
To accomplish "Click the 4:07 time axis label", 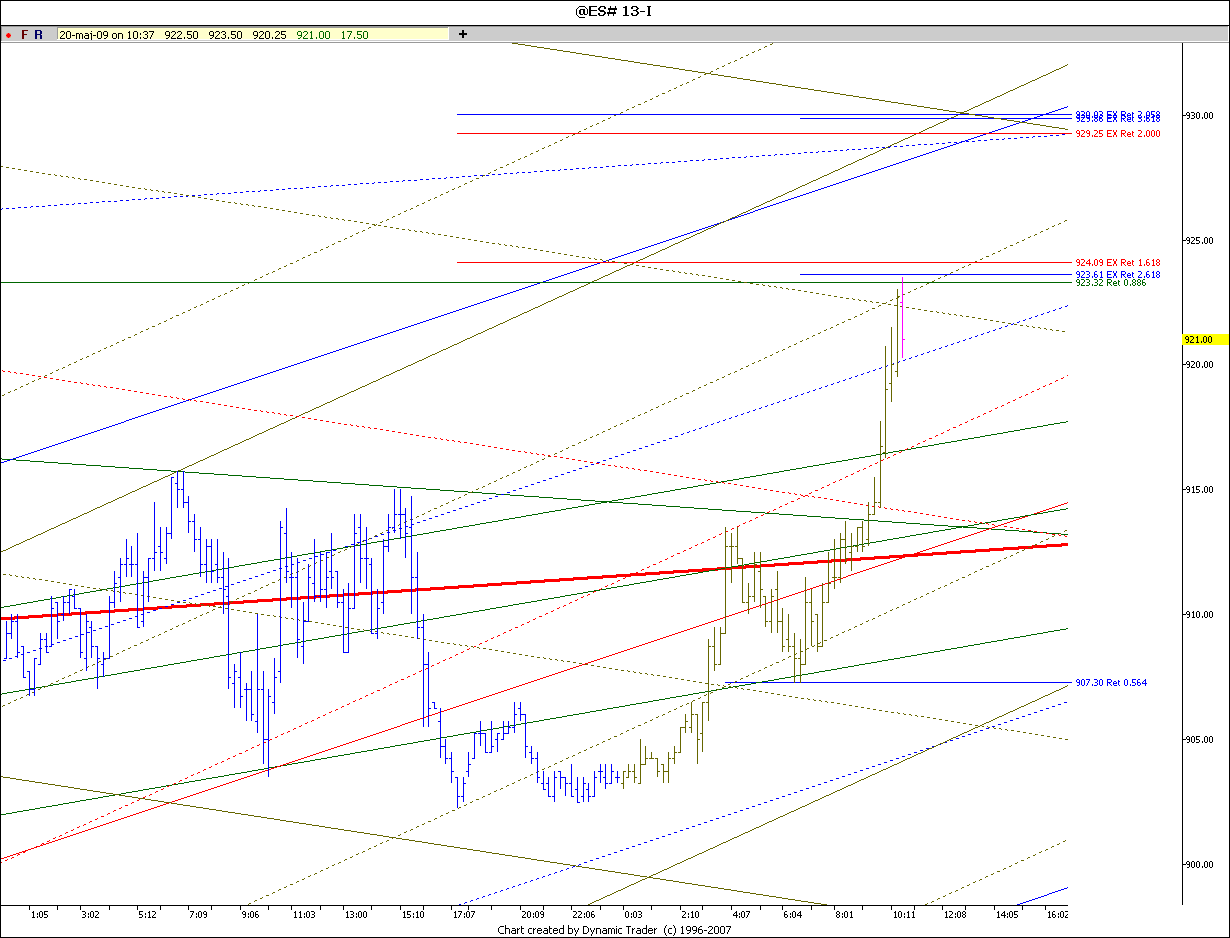I will coord(741,914).
